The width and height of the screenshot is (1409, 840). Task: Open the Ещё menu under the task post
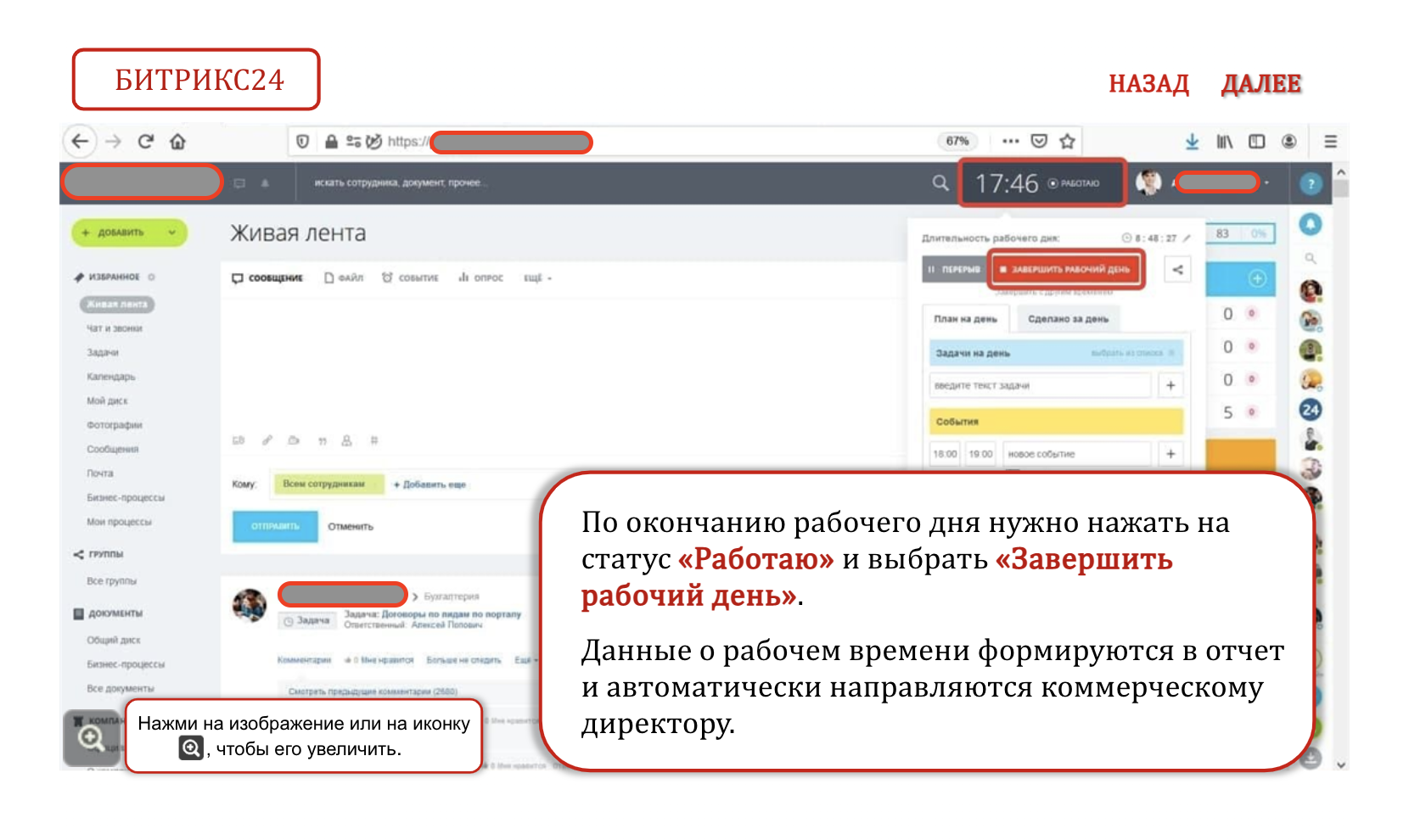[x=525, y=660]
